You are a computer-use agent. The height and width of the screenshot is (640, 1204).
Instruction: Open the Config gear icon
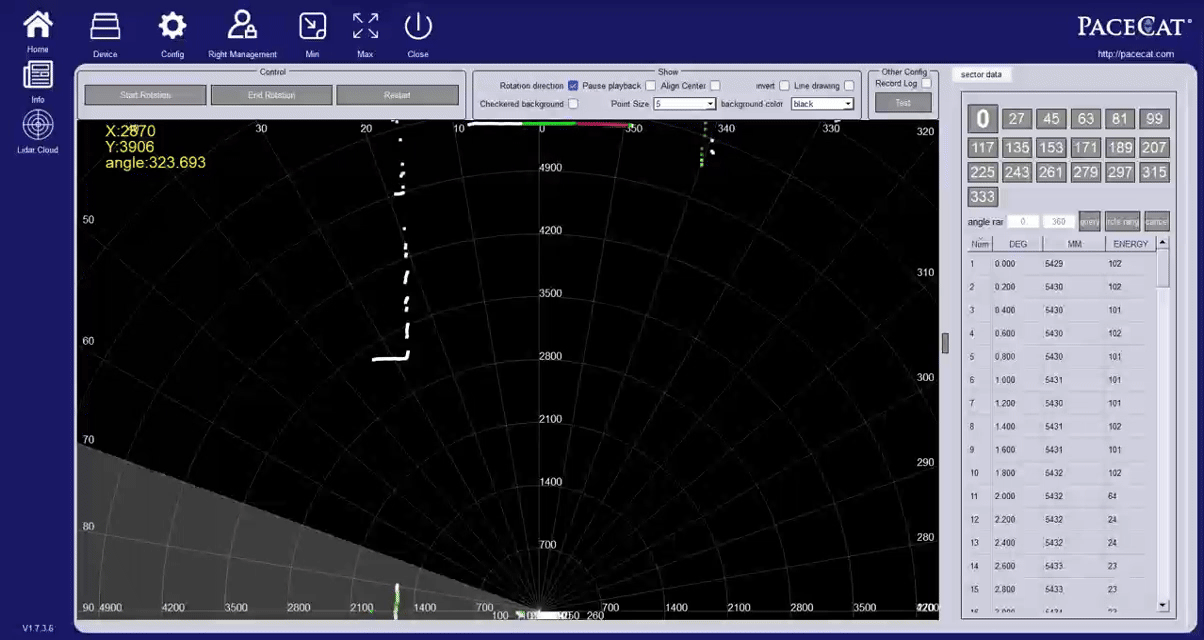click(173, 26)
